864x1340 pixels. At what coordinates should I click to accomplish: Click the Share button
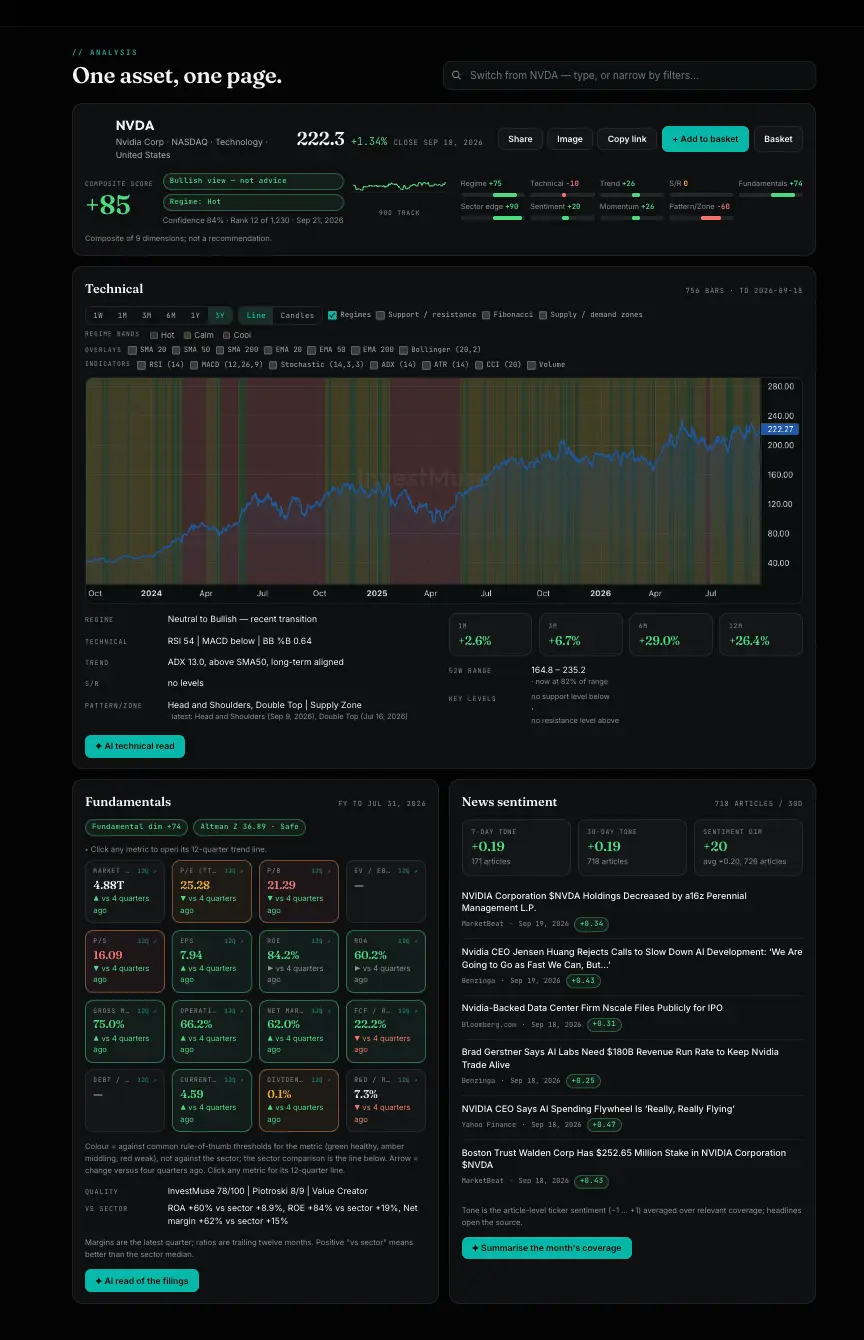(520, 139)
